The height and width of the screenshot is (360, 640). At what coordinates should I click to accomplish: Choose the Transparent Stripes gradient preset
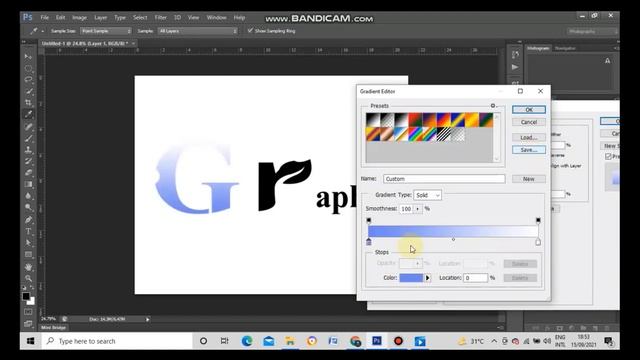click(444, 134)
